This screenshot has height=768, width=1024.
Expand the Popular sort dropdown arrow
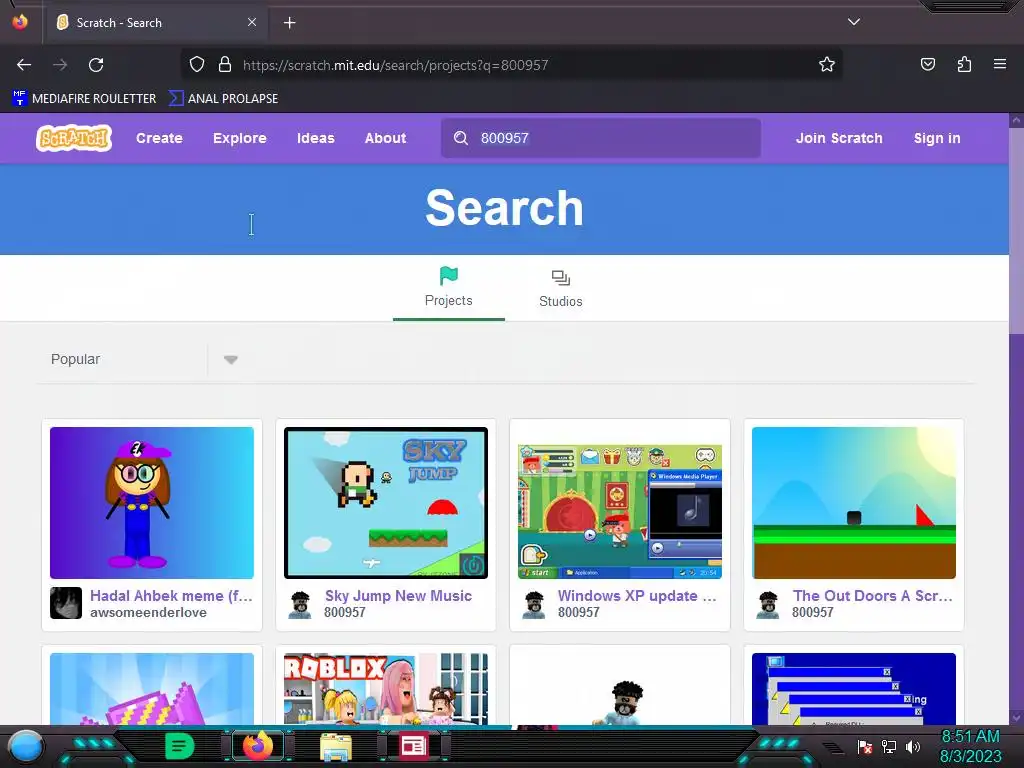pos(231,359)
